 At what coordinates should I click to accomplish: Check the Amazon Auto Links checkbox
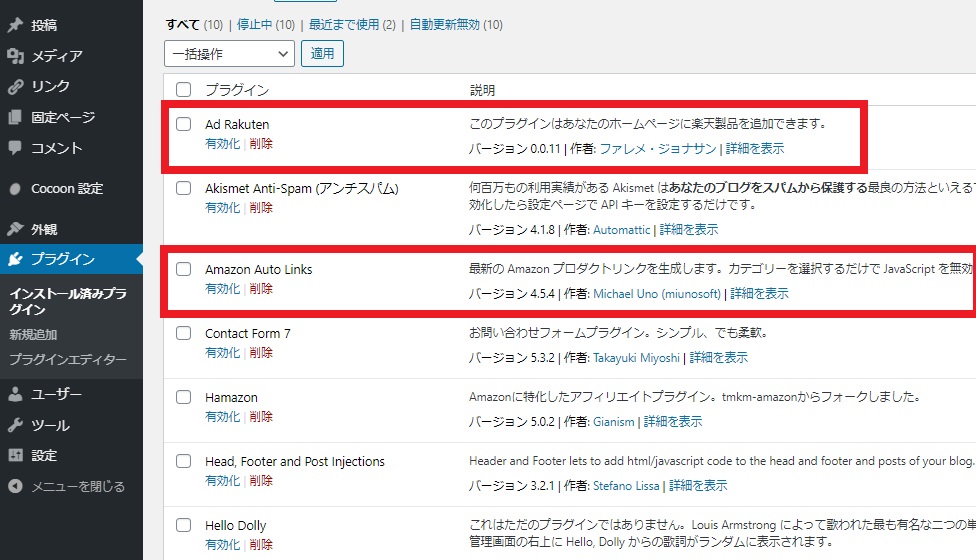point(184,269)
